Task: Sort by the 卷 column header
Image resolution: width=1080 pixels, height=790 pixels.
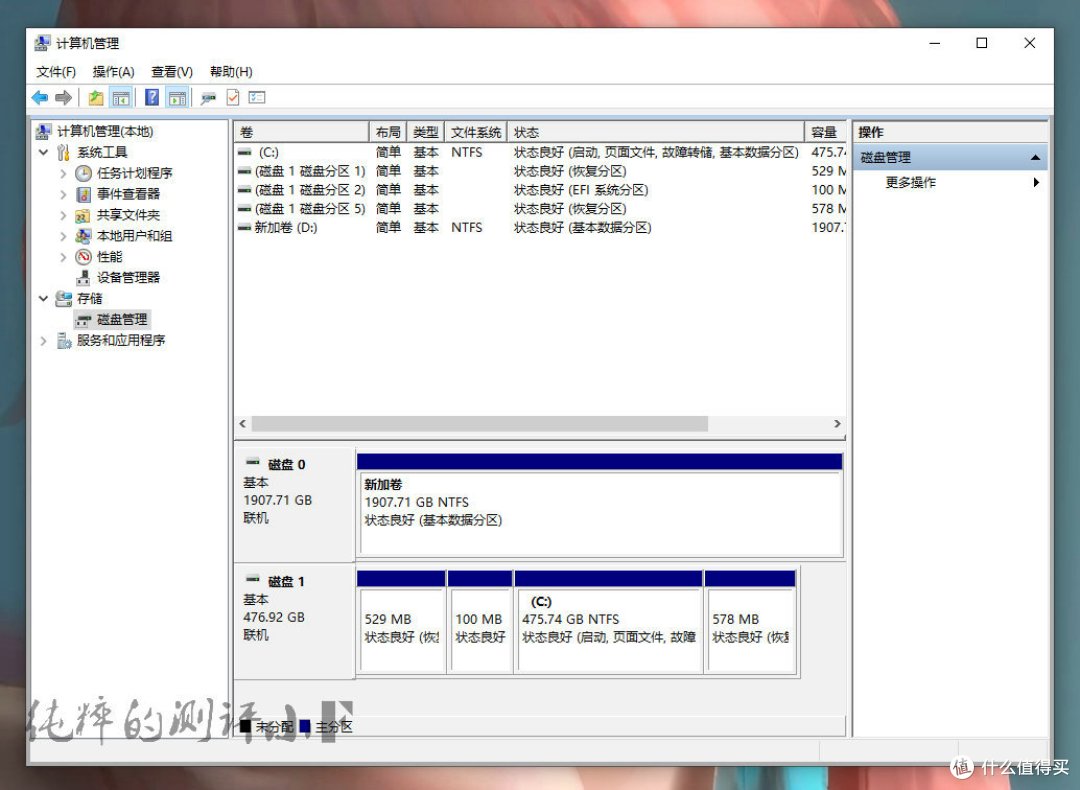Action: point(302,132)
